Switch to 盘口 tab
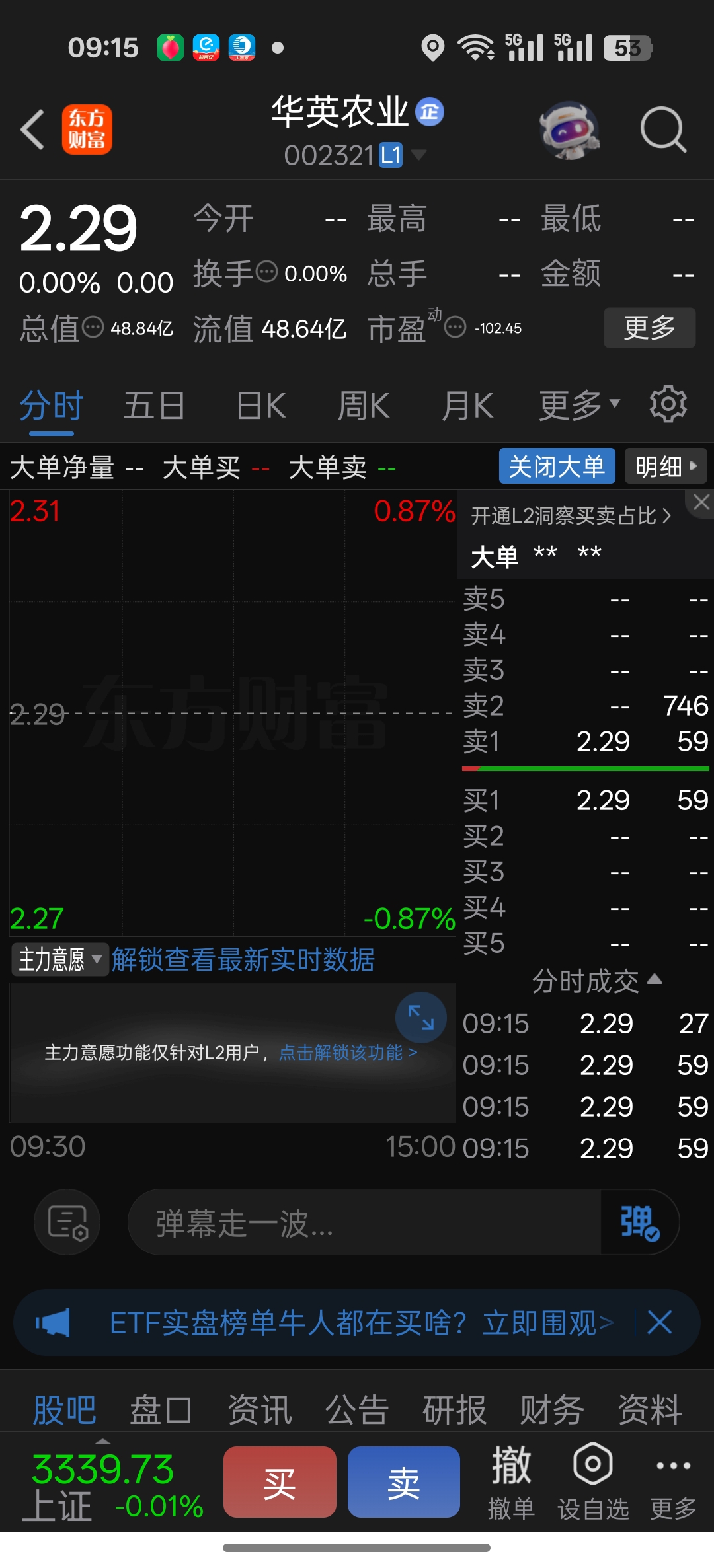Screen dimensions: 714x1568 pyautogui.click(x=161, y=1409)
